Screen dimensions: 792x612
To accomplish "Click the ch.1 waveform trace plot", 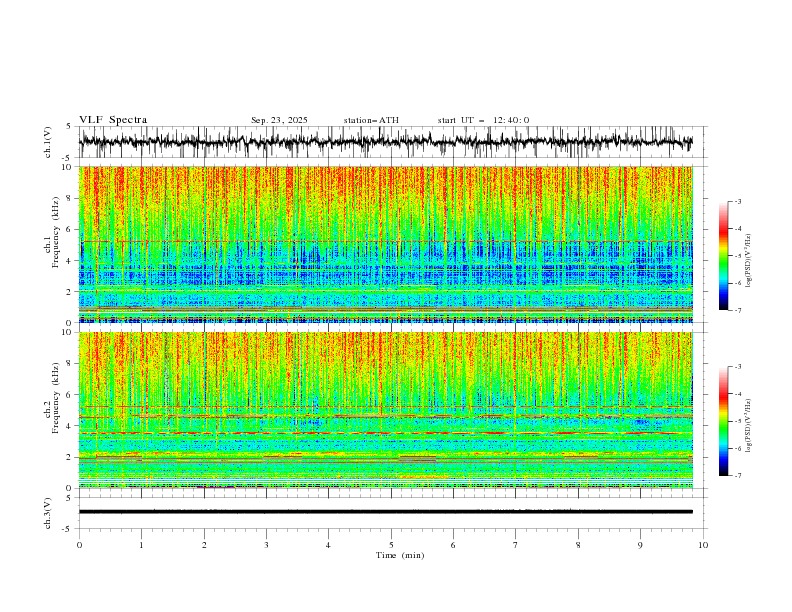I will pos(386,142).
